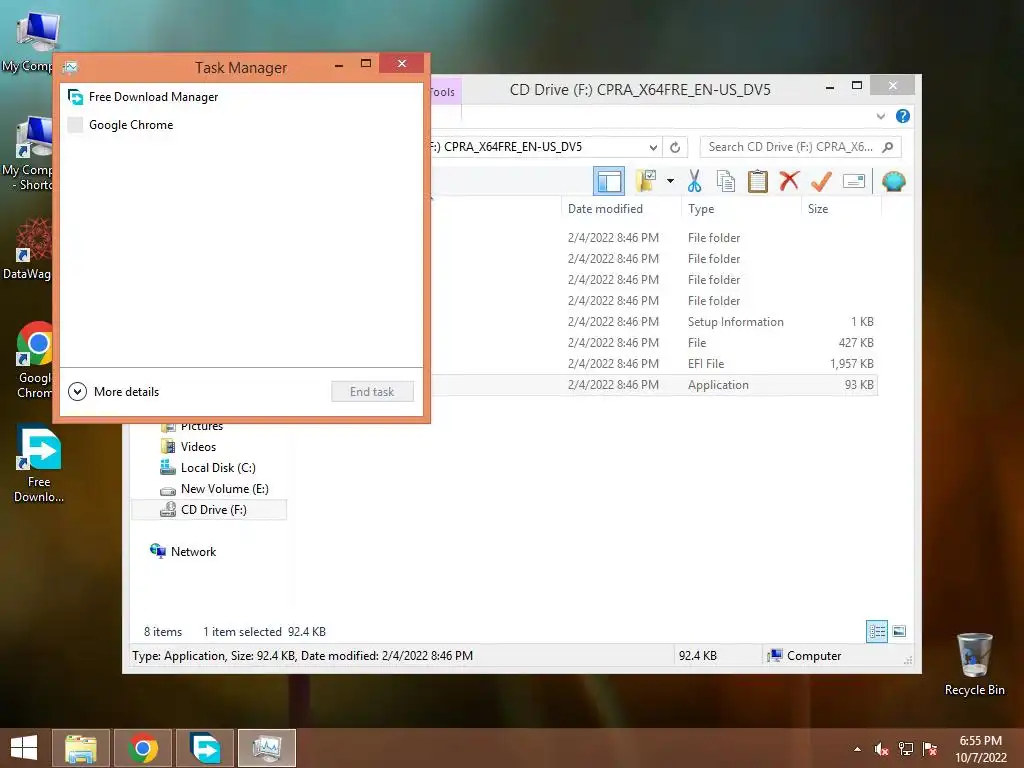Screen dimensions: 1024x768
Task: Open Google Chrome from taskbar
Action: coord(143,748)
